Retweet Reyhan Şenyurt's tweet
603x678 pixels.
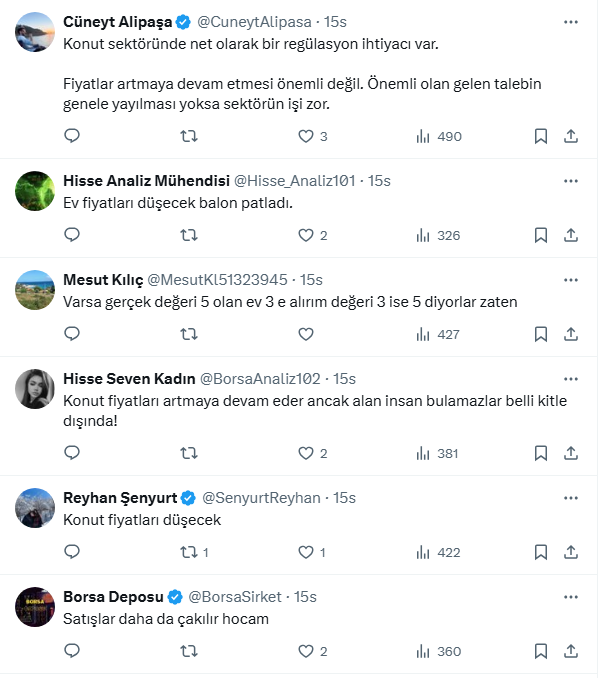tap(188, 552)
